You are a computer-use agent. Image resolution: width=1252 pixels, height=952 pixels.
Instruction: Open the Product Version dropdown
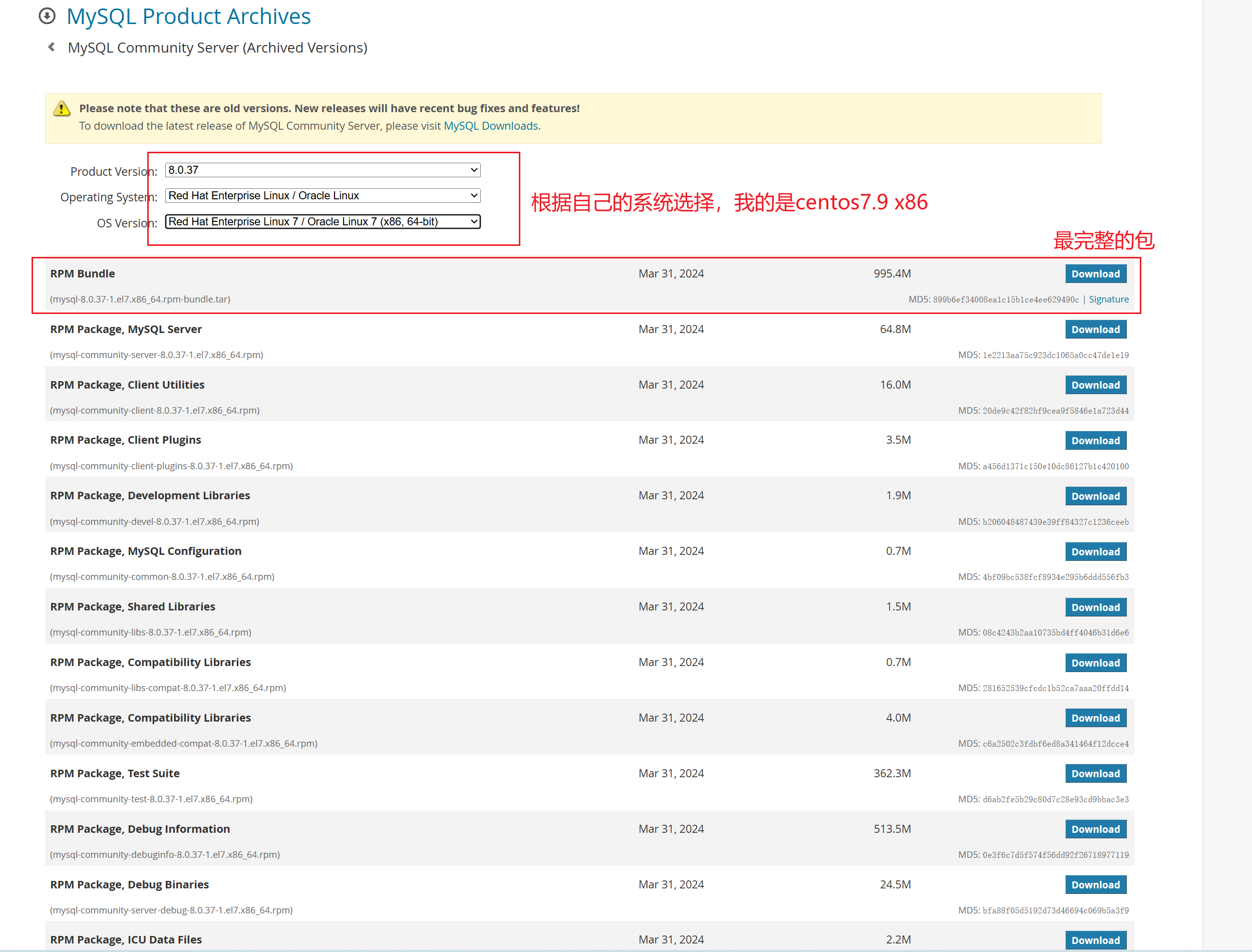tap(323, 170)
